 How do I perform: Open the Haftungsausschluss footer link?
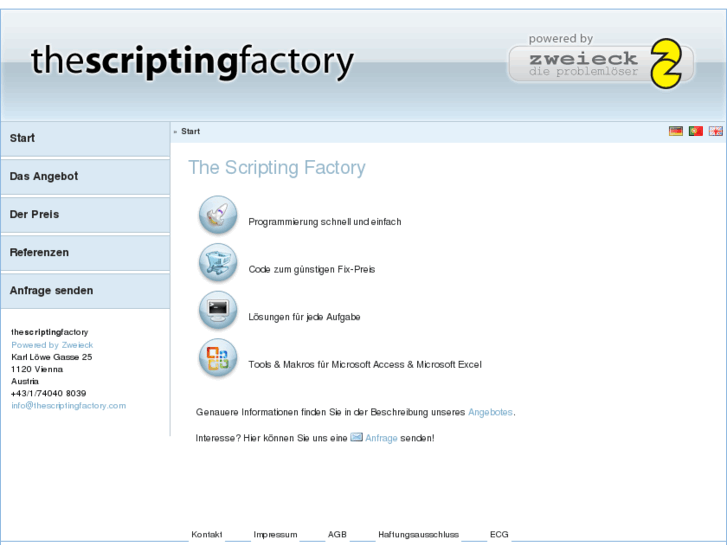(418, 534)
